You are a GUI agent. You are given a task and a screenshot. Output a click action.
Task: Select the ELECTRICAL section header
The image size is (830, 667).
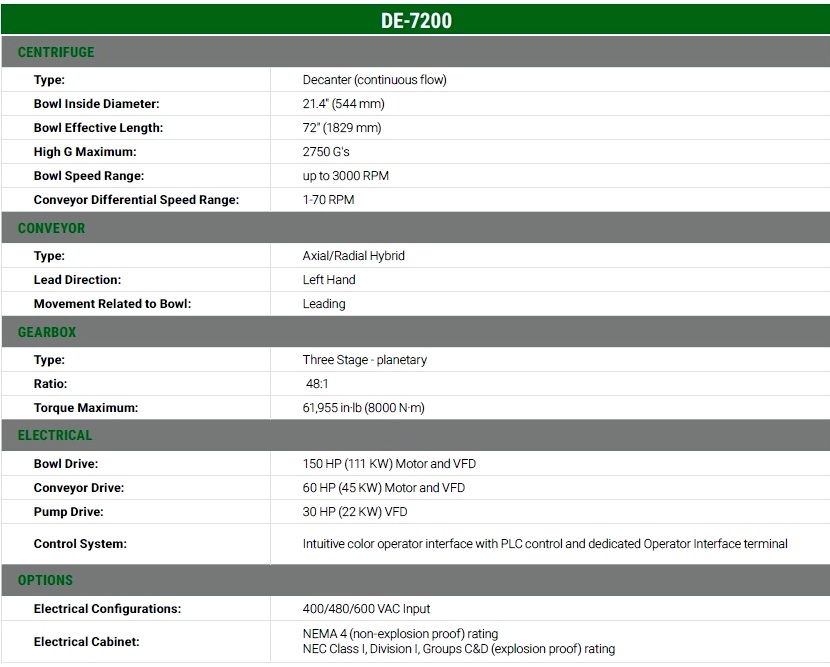tap(55, 435)
